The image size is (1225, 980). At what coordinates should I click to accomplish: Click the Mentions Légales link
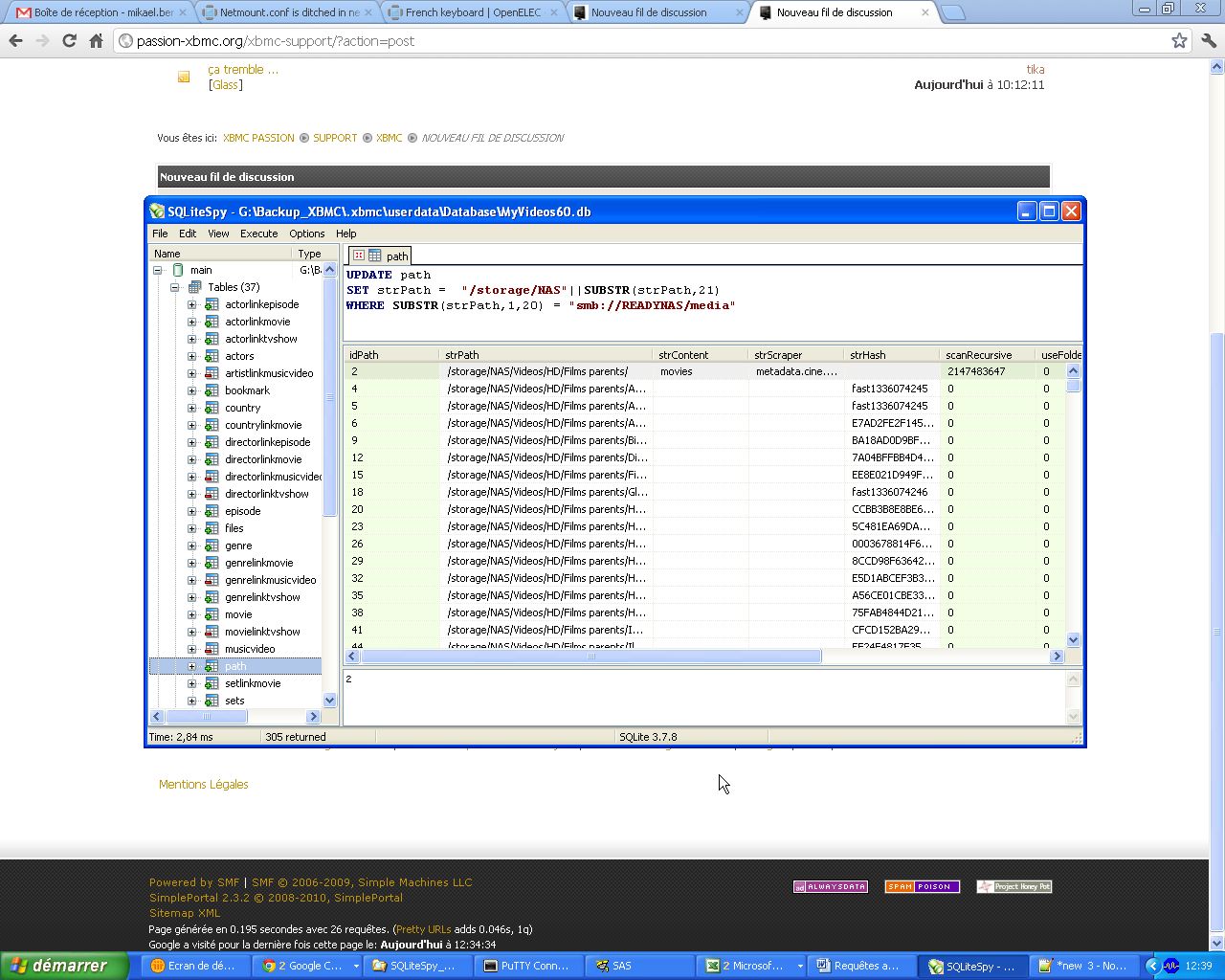[x=203, y=784]
